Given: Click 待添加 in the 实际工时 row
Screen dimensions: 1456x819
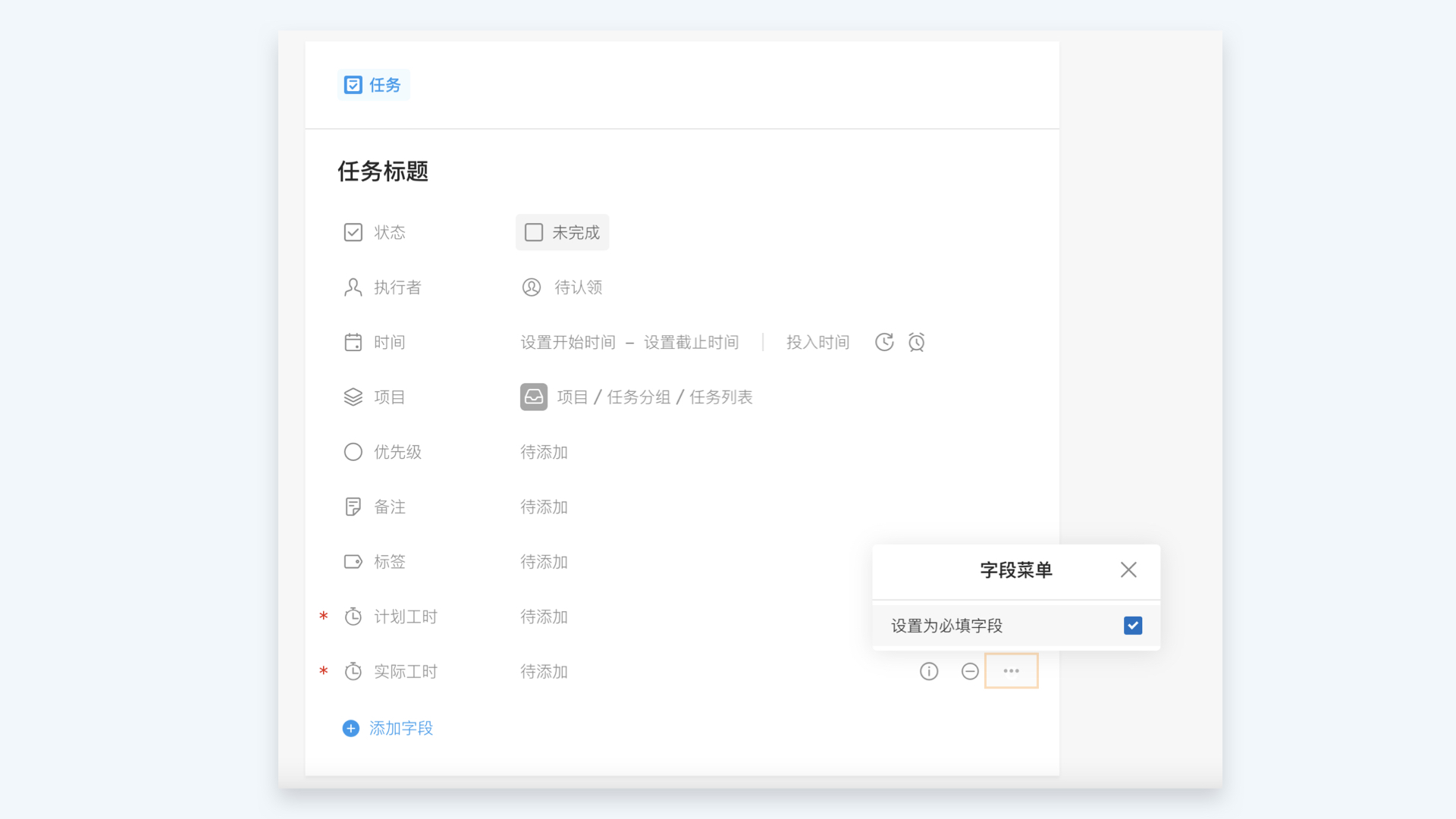Looking at the screenshot, I should point(544,671).
